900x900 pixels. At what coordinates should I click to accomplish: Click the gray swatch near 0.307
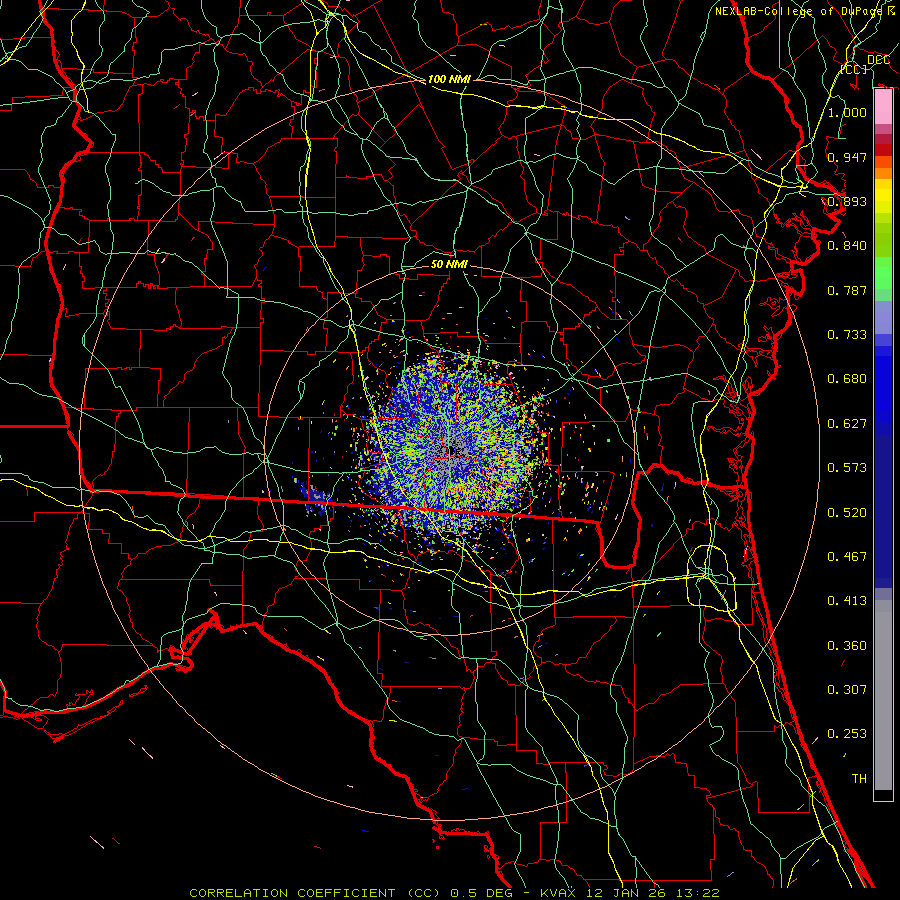(883, 695)
